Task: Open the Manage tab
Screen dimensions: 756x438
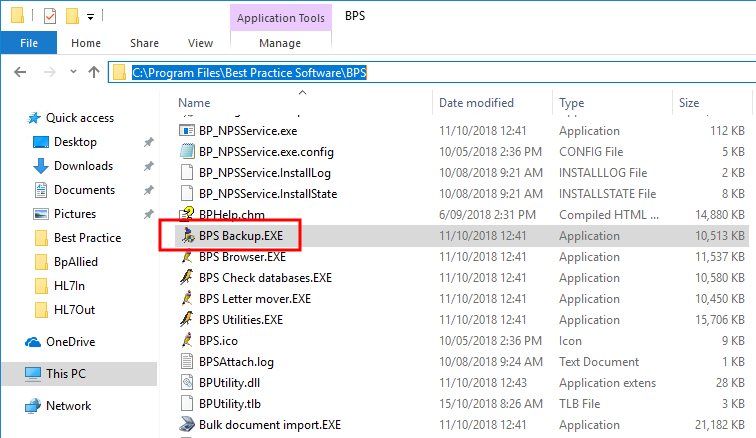Action: [x=280, y=43]
